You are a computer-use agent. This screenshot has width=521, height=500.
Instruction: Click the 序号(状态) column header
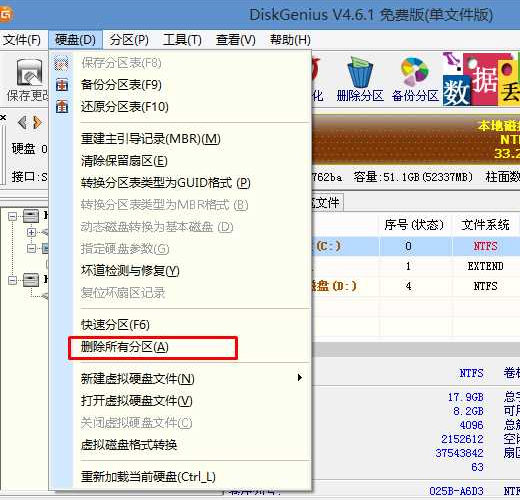(x=415, y=225)
